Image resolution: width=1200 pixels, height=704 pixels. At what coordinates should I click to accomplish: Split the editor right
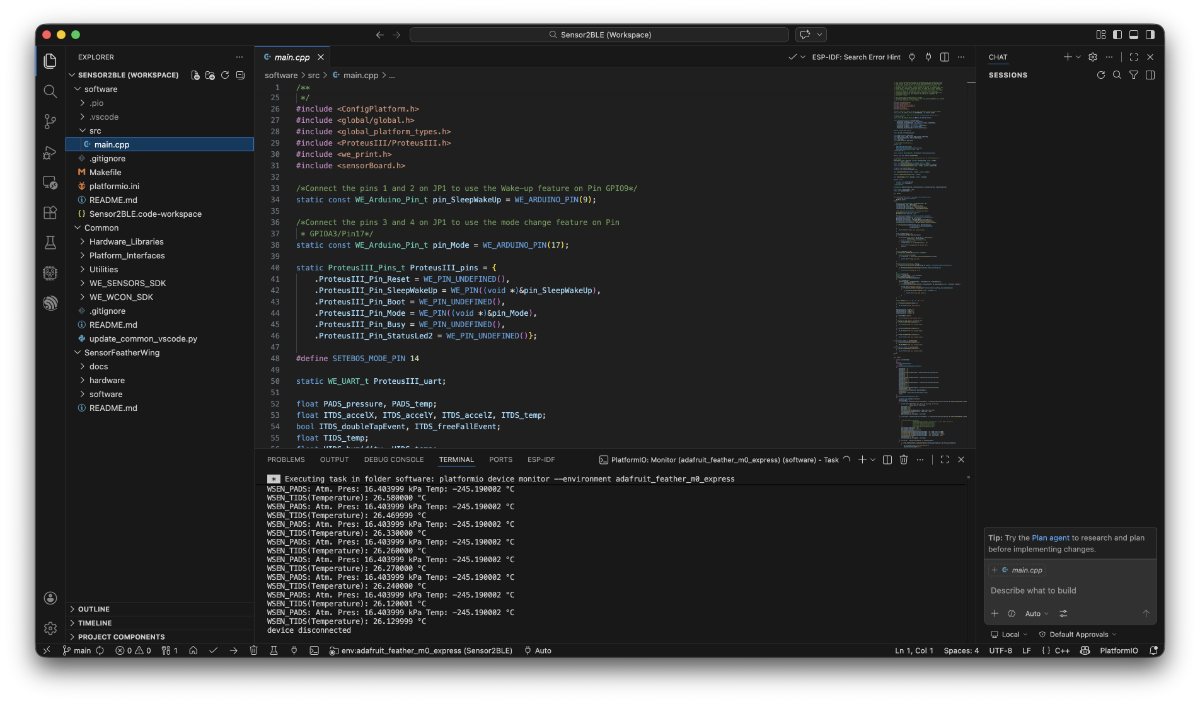click(x=944, y=57)
